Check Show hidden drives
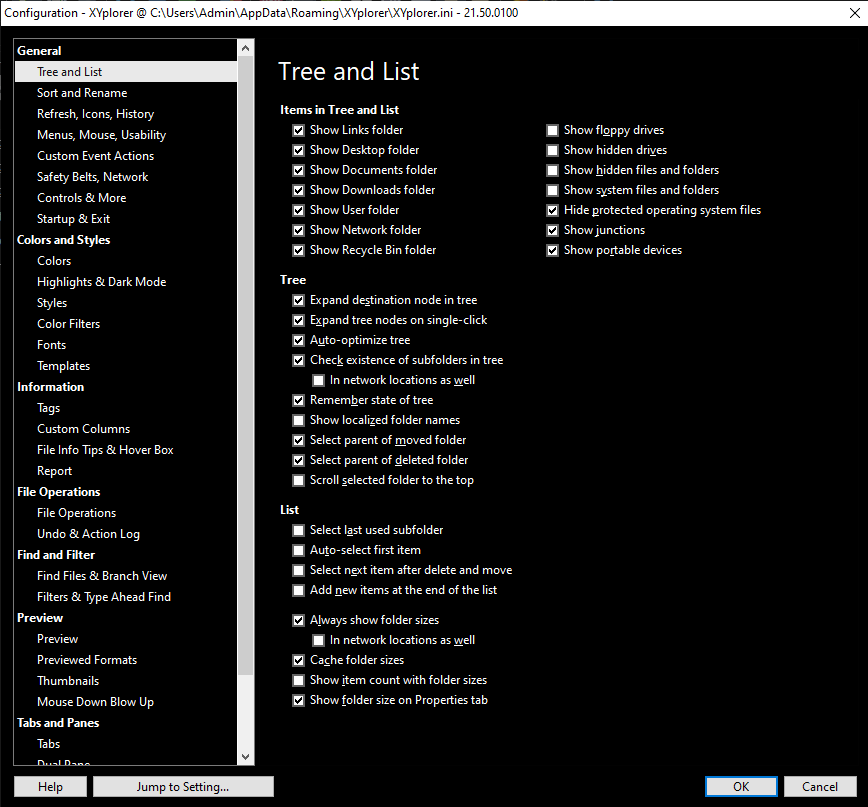 coord(552,149)
